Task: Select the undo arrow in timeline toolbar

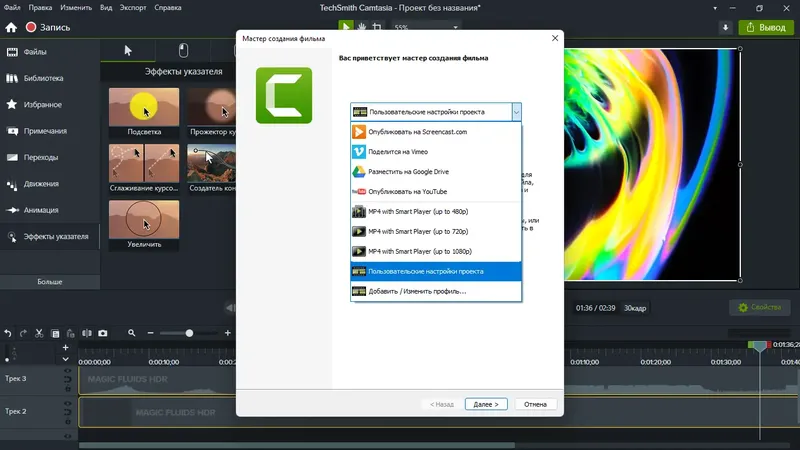Action: tap(8, 333)
